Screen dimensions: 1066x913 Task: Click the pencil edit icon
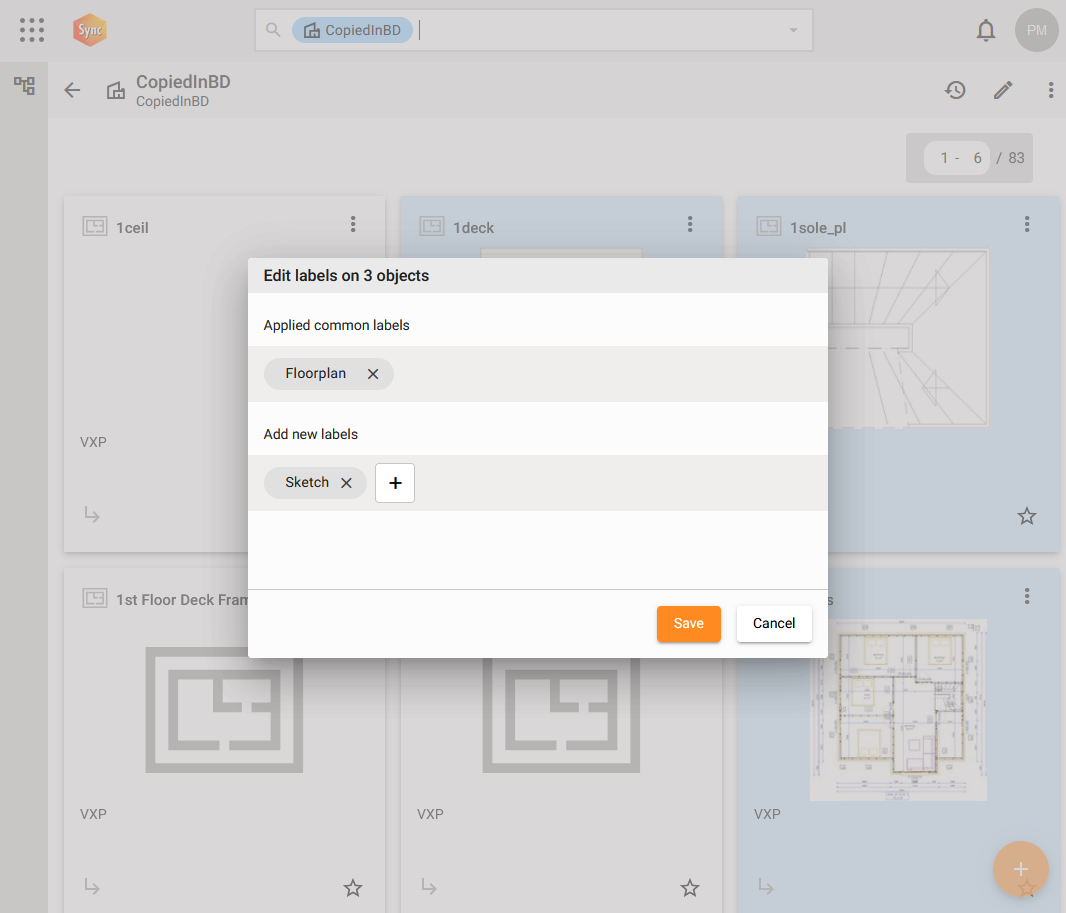[x=1003, y=90]
